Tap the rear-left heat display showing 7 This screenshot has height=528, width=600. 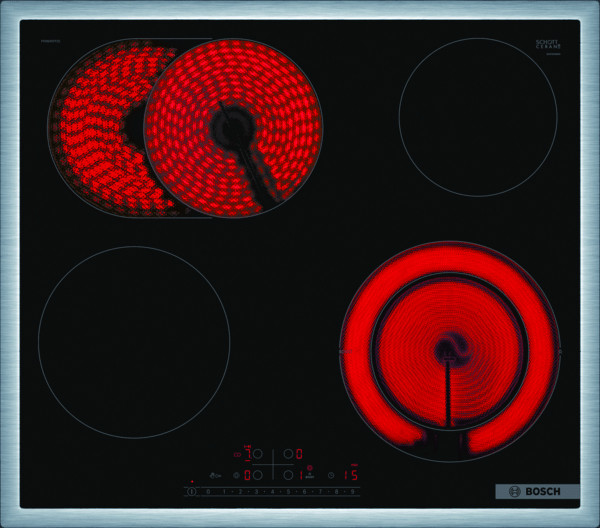click(248, 454)
